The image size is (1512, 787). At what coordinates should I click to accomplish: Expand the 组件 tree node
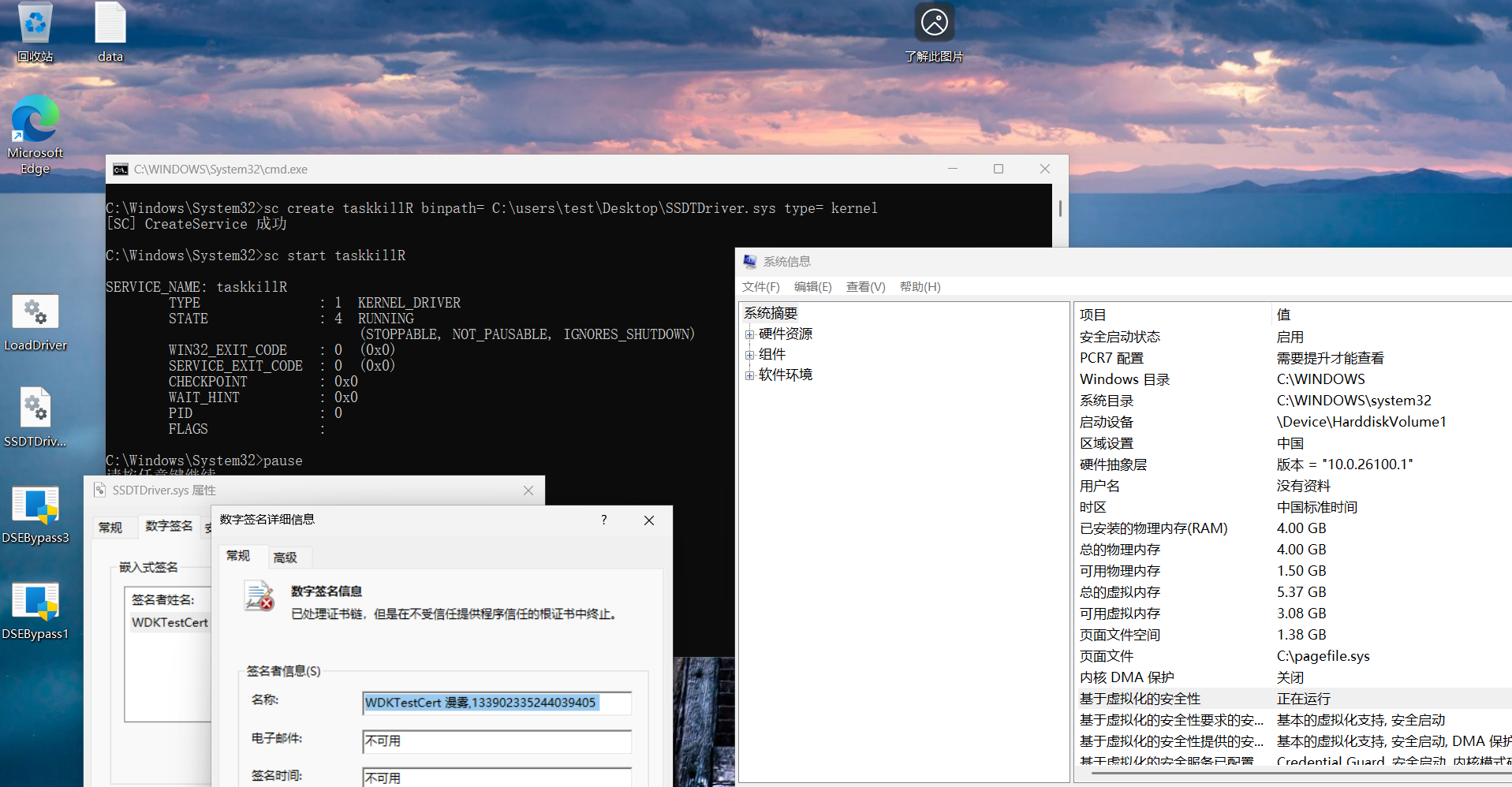(749, 354)
